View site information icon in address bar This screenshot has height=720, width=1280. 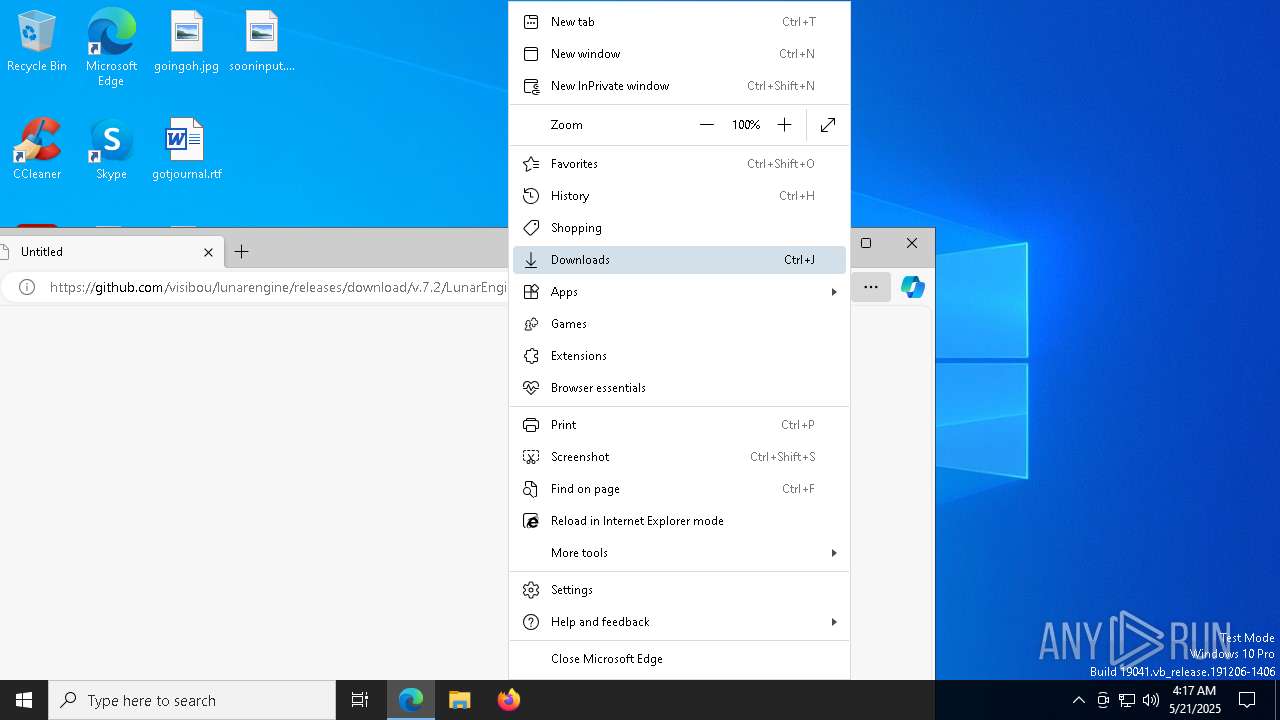[27, 287]
